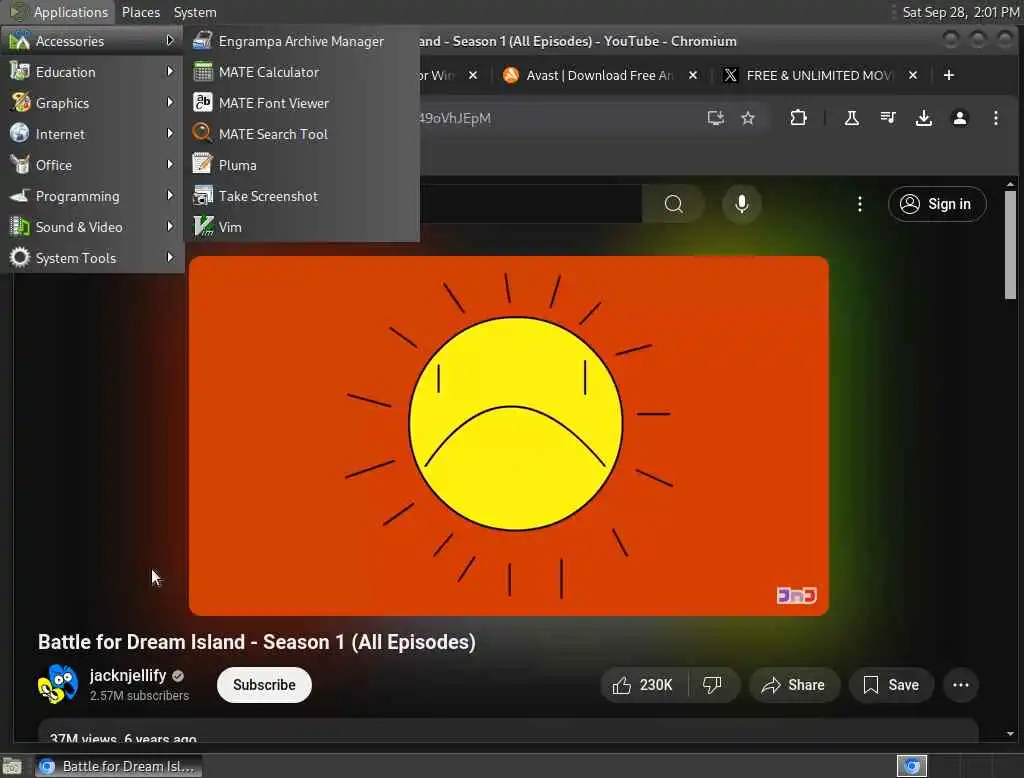The width and height of the screenshot is (1024, 778).
Task: Click the YouTube search input field
Action: pos(530,204)
